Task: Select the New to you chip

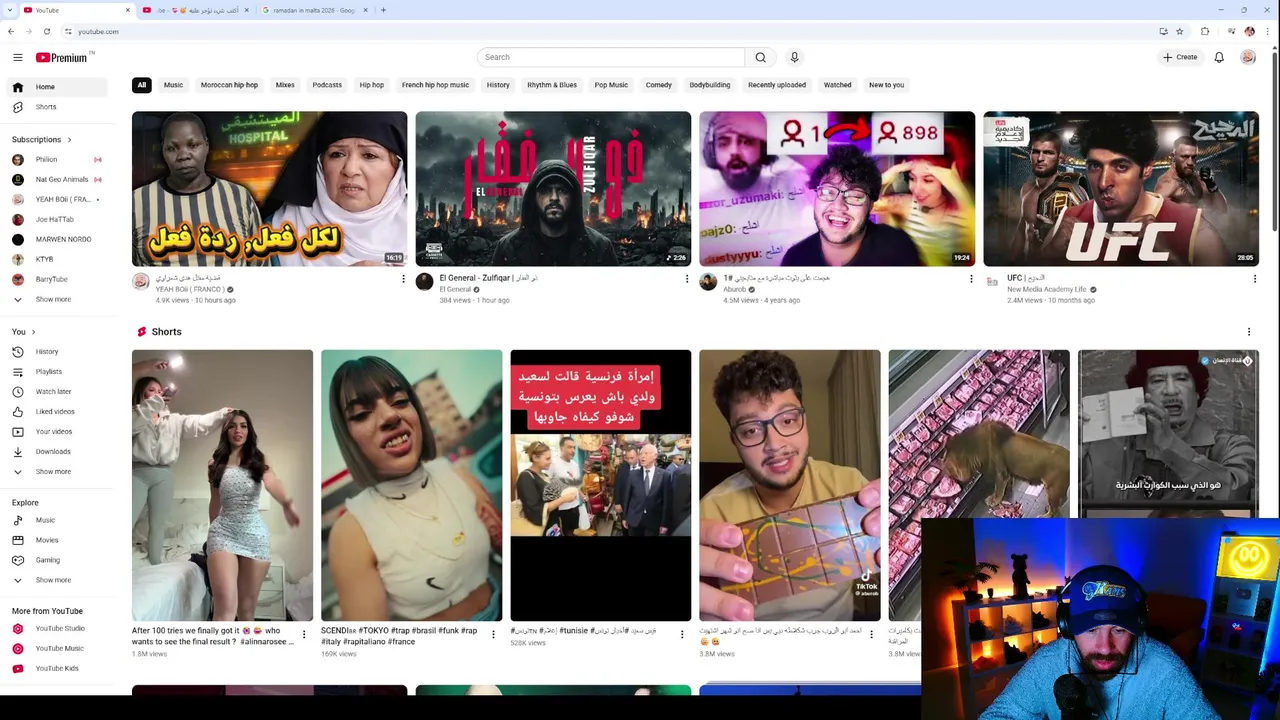Action: point(887,85)
